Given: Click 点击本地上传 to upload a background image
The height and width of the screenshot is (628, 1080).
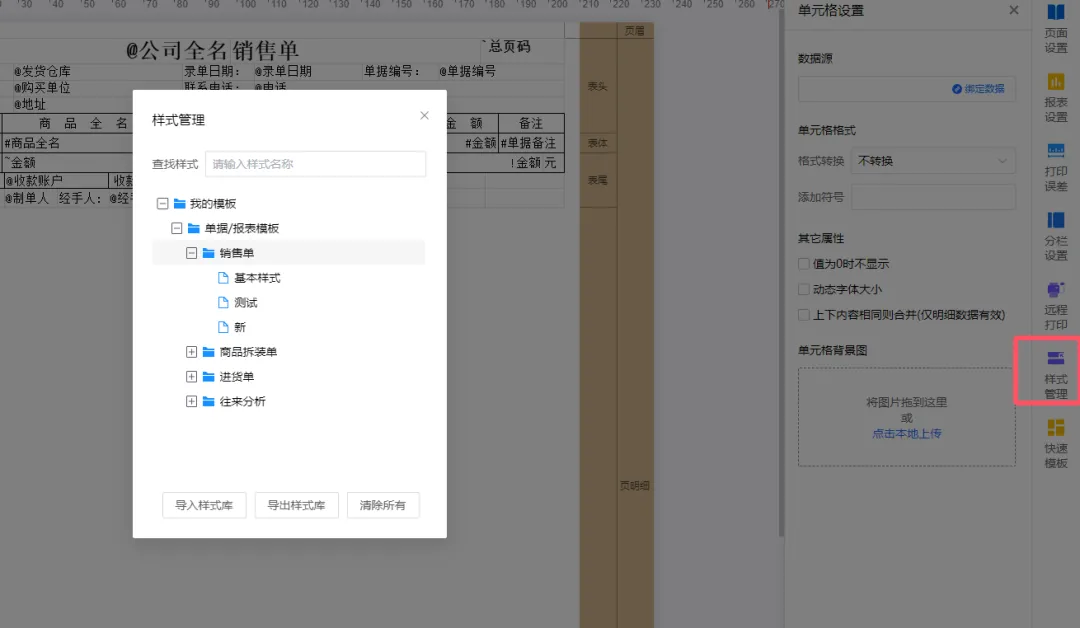Looking at the screenshot, I should point(906,434).
